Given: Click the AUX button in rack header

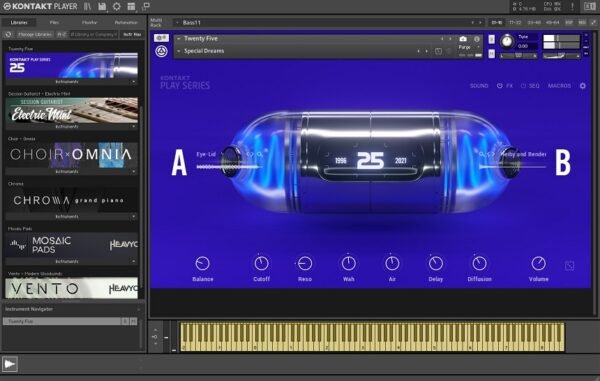Looking at the screenshot, I should click(582, 23).
